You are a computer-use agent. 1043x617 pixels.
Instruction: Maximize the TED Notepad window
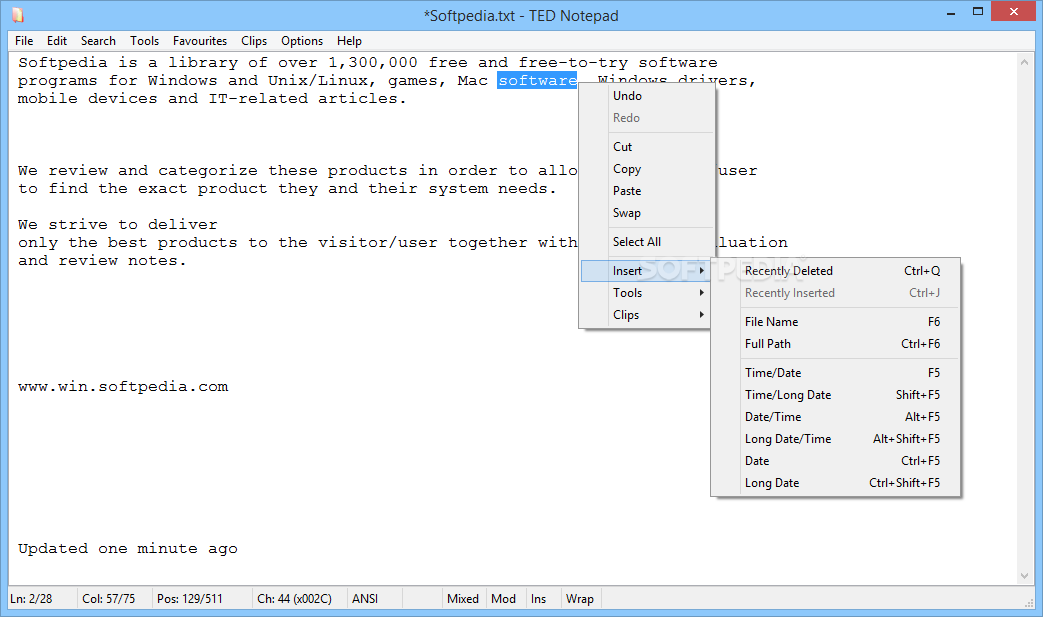pyautogui.click(x=978, y=12)
